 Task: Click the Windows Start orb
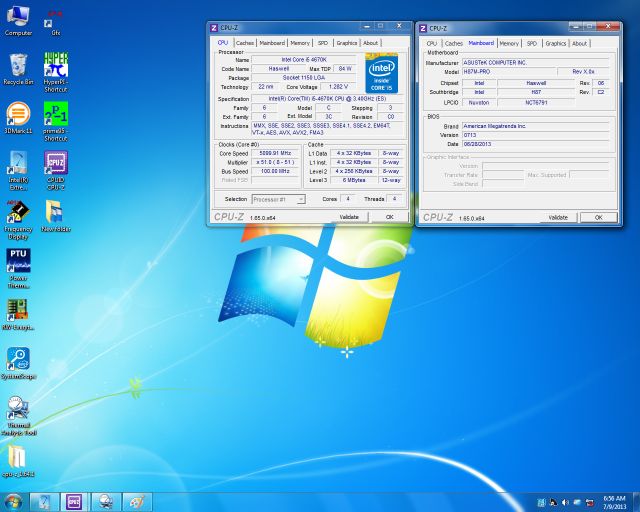13,501
